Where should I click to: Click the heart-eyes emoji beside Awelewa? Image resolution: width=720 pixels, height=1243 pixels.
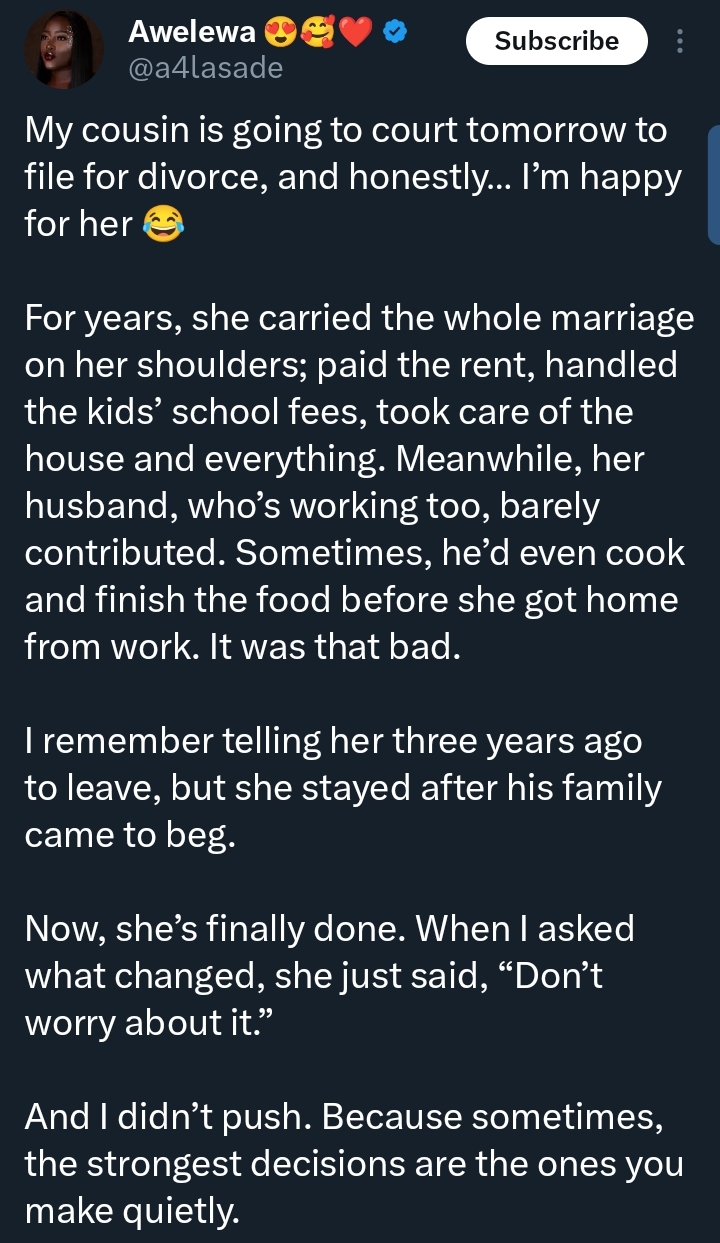281,34
